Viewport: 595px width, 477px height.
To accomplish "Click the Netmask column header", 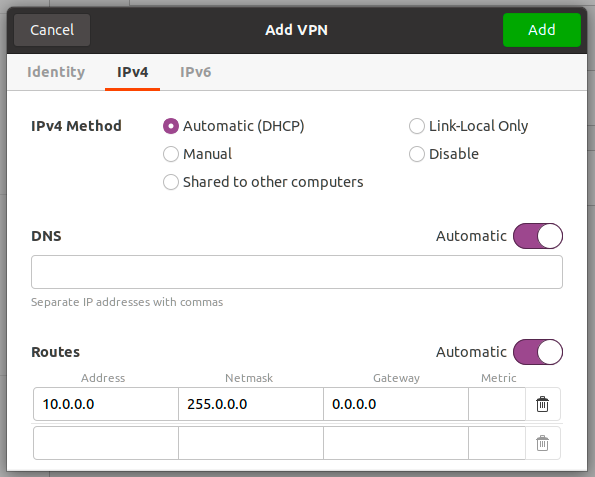I will coord(249,378).
